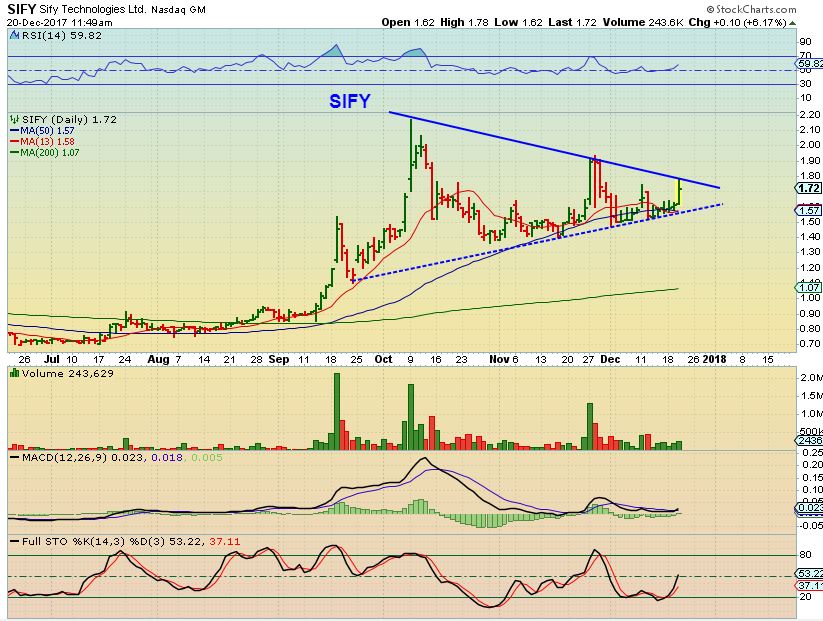Click the 'MA(50) 1.57' legend text
Viewport: 823px width, 621px height.
click(47, 130)
